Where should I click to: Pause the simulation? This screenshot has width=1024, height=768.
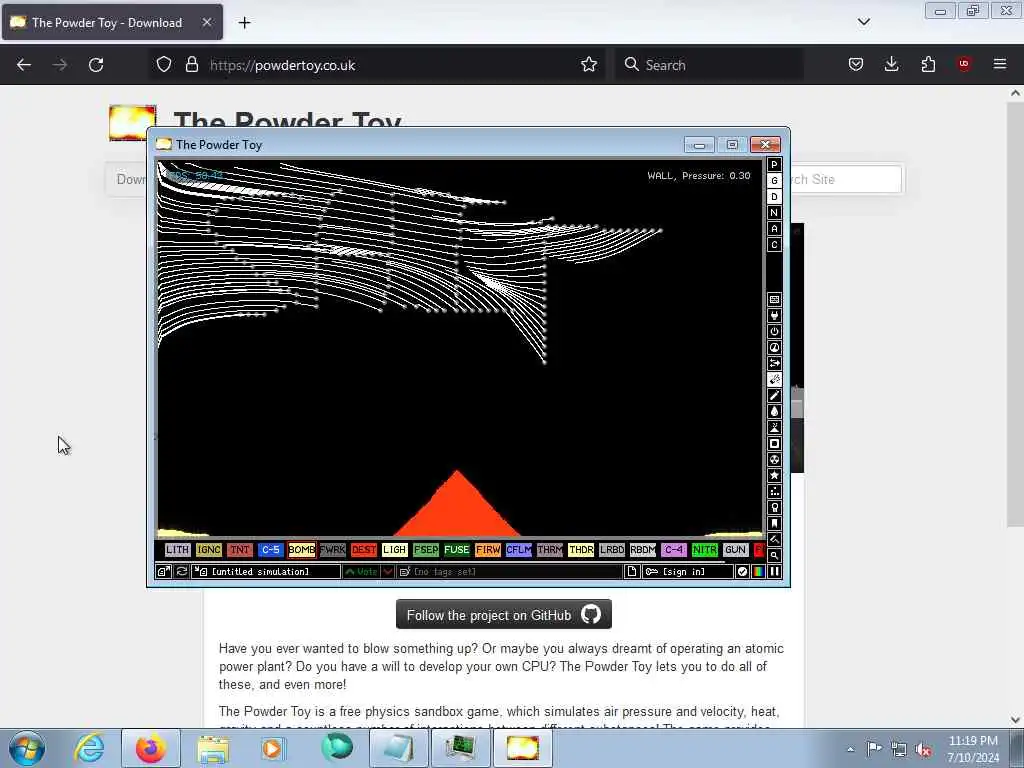click(774, 571)
